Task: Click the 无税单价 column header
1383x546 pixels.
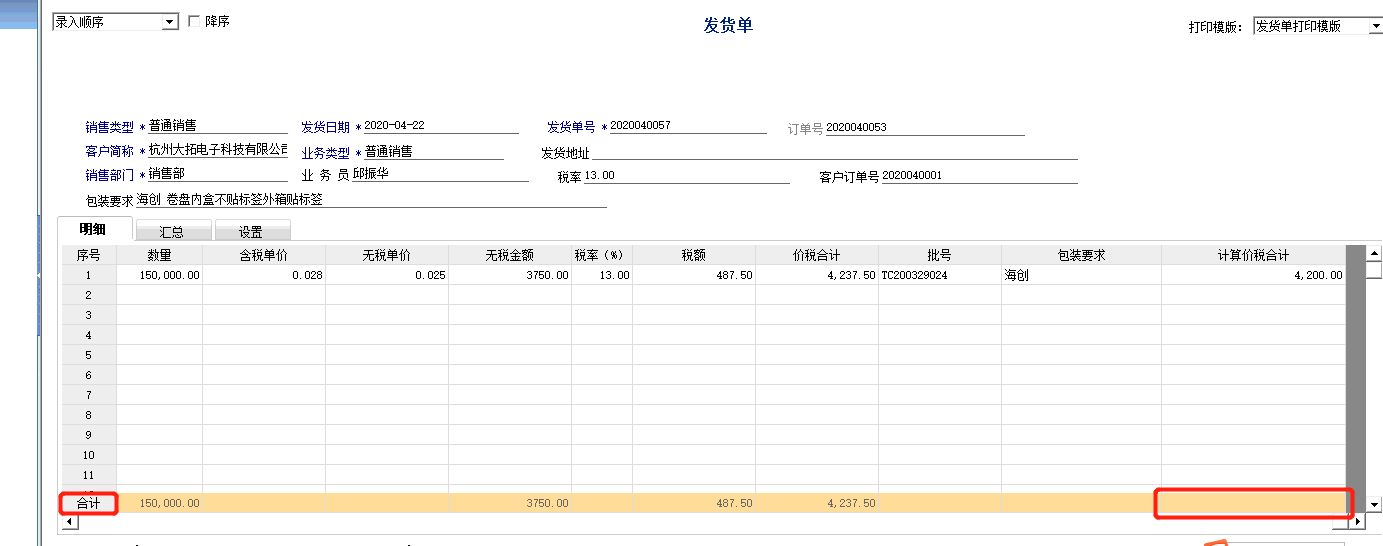Action: pos(387,255)
